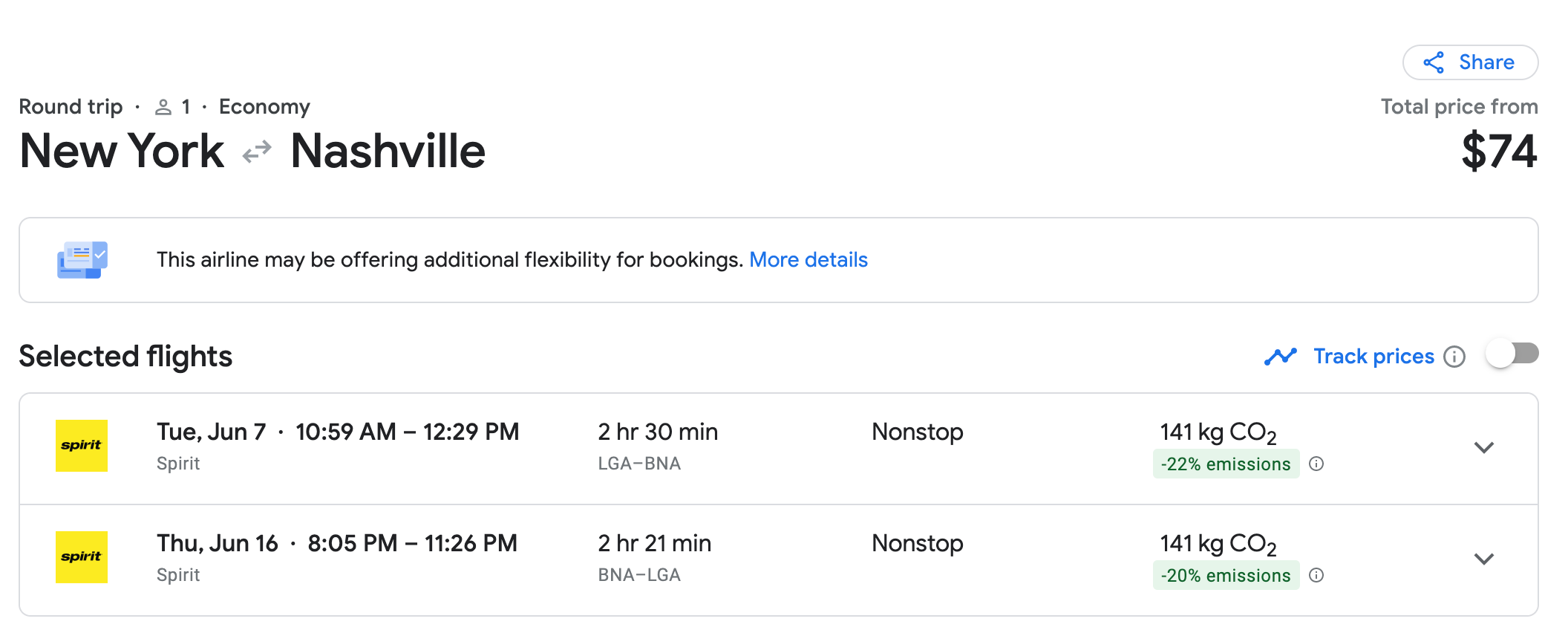The image size is (1568, 633).
Task: Open the More details link
Action: point(808,260)
